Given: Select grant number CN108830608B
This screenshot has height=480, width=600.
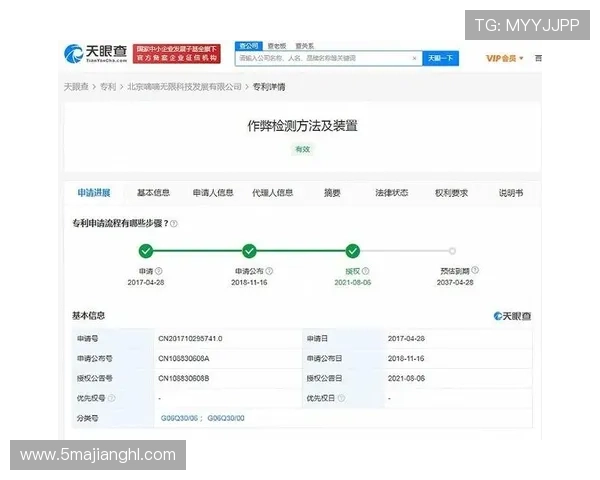Looking at the screenshot, I should click(184, 378).
